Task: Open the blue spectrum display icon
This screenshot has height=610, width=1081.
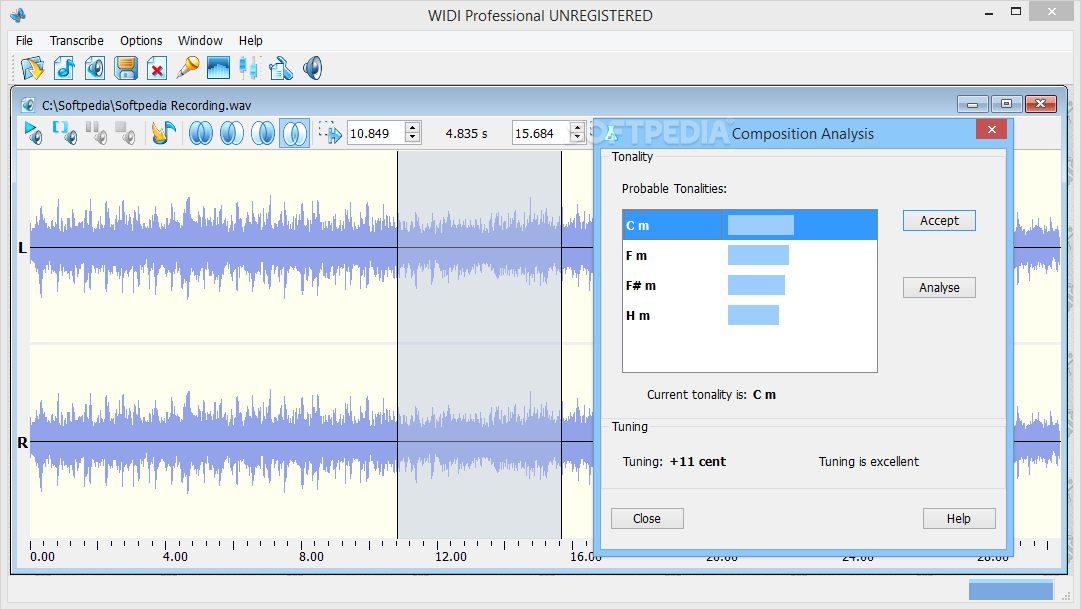Action: pyautogui.click(x=218, y=68)
